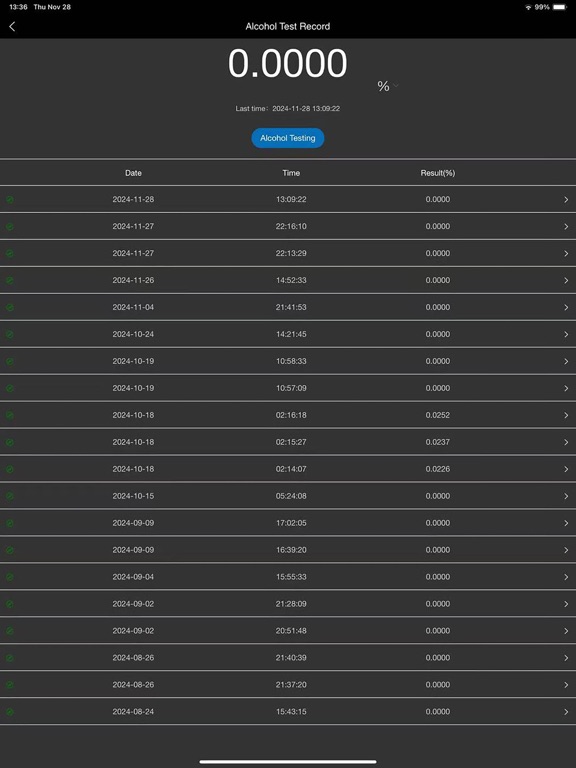Go back with the top-left arrow
This screenshot has width=576, height=768.
(x=12, y=26)
